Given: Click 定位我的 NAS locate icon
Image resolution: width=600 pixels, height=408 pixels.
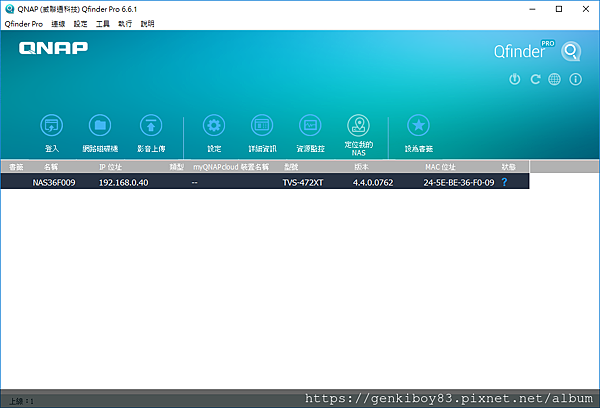Looking at the screenshot, I should pyautogui.click(x=359, y=126).
